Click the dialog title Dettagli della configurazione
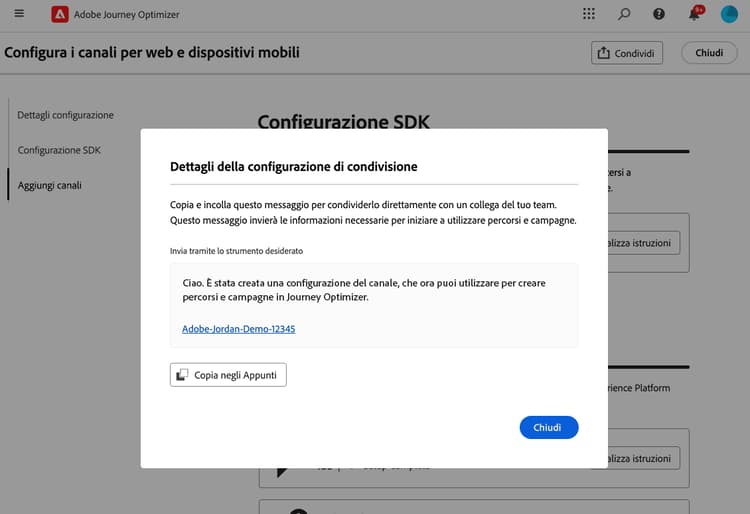This screenshot has width=750, height=514. [294, 166]
